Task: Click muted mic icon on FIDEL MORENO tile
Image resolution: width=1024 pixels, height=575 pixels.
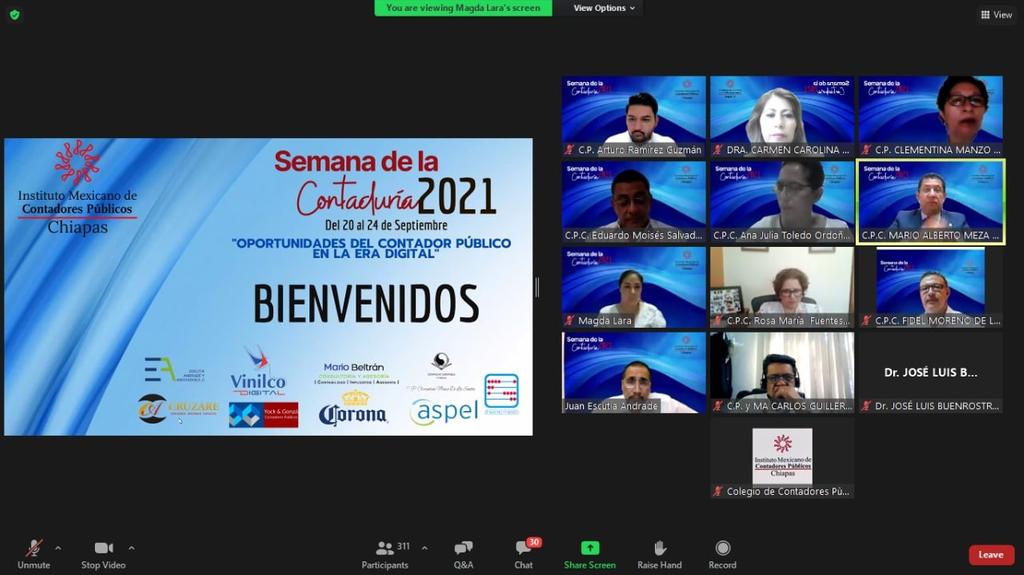Action: (x=866, y=321)
